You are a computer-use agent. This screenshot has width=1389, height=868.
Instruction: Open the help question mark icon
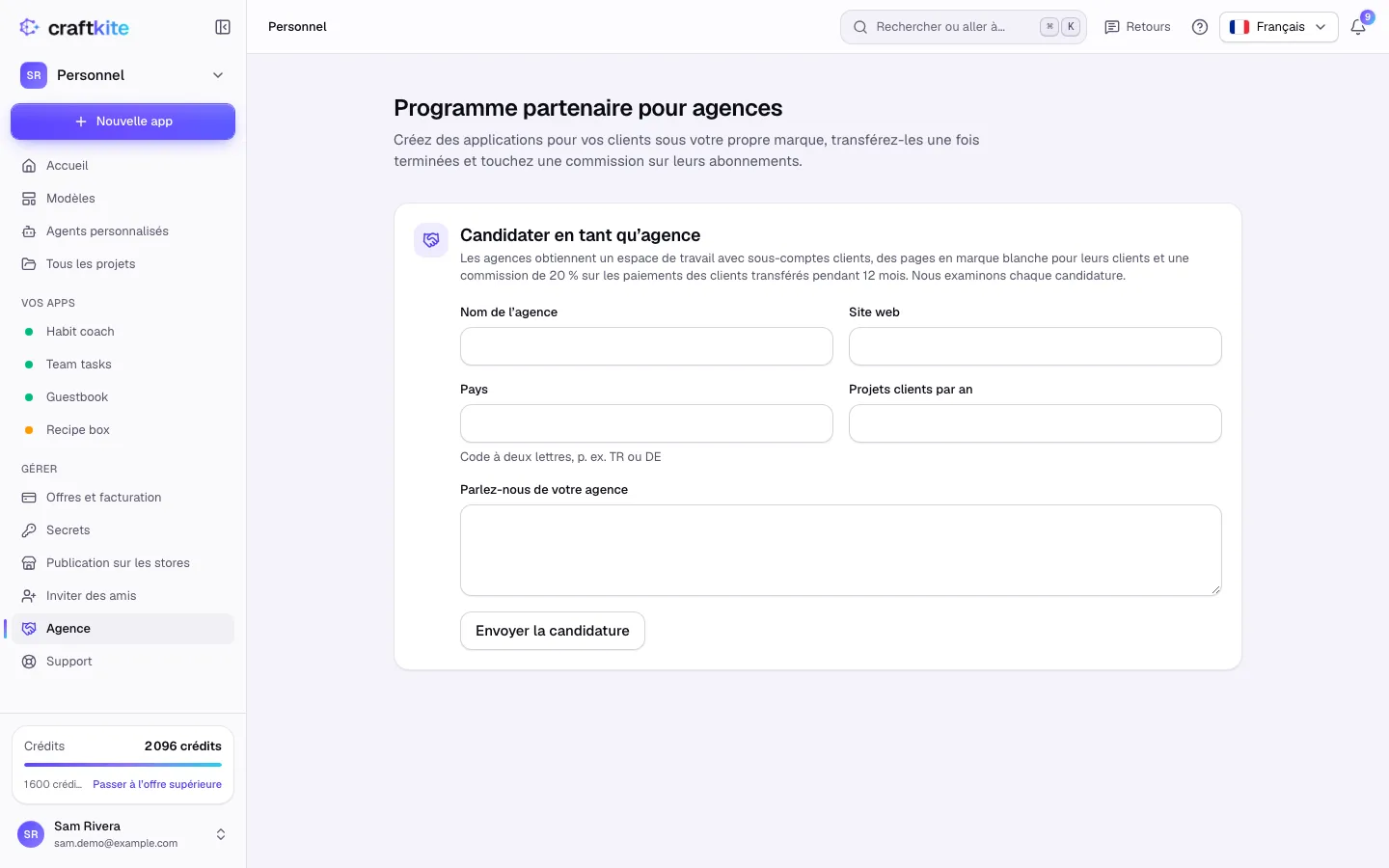[x=1200, y=27]
